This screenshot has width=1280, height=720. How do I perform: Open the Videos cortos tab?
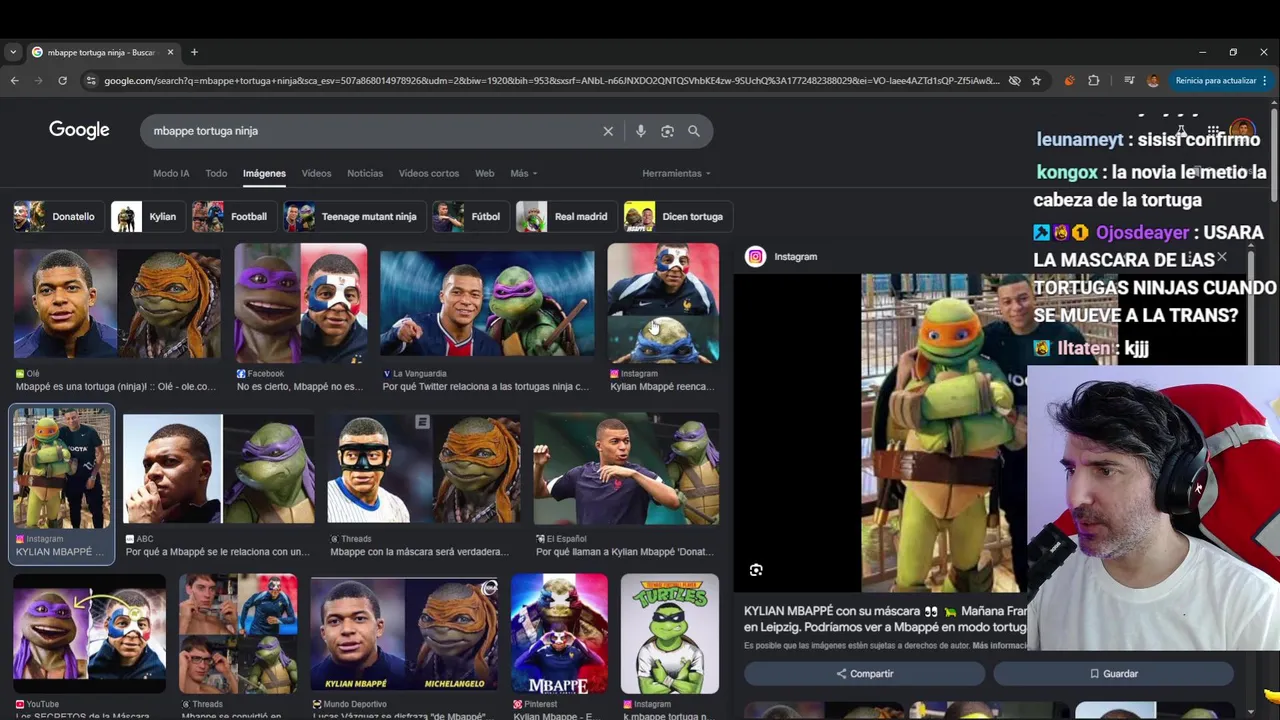pos(429,173)
